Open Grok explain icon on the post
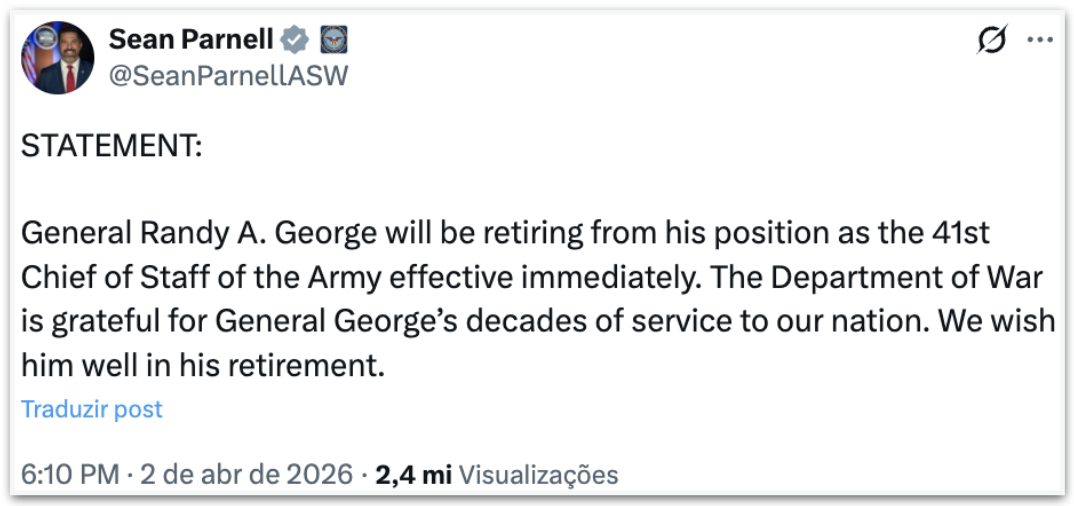Image resolution: width=1074 pixels, height=506 pixels. 991,41
